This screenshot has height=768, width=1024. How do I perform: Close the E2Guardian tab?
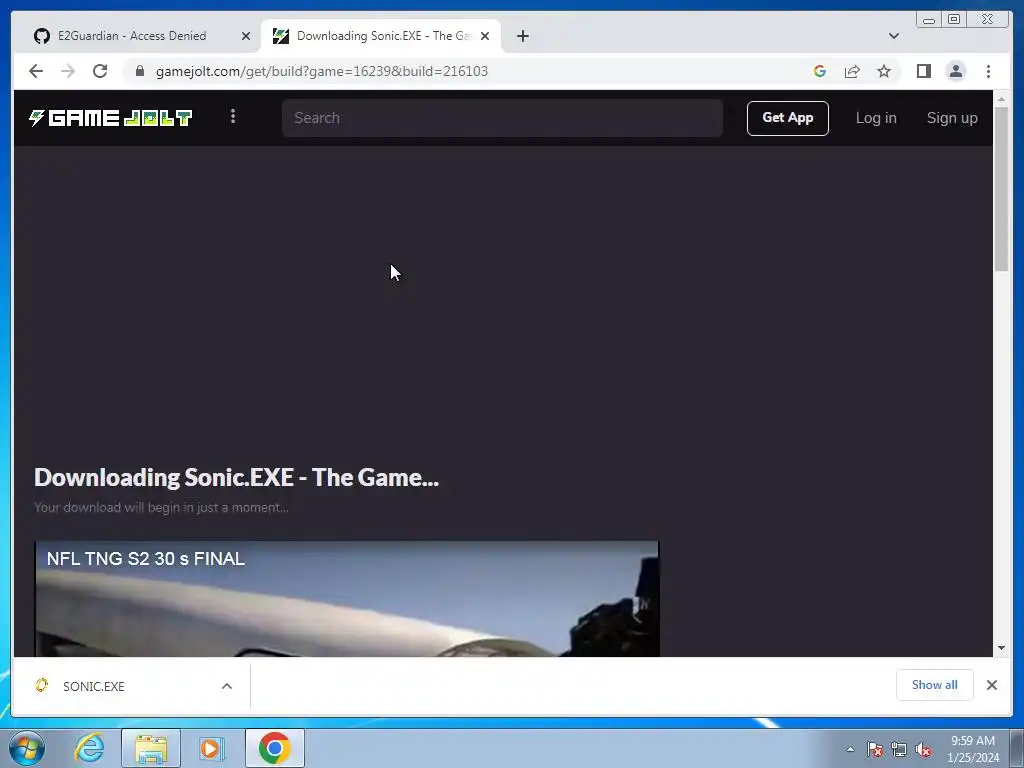246,36
